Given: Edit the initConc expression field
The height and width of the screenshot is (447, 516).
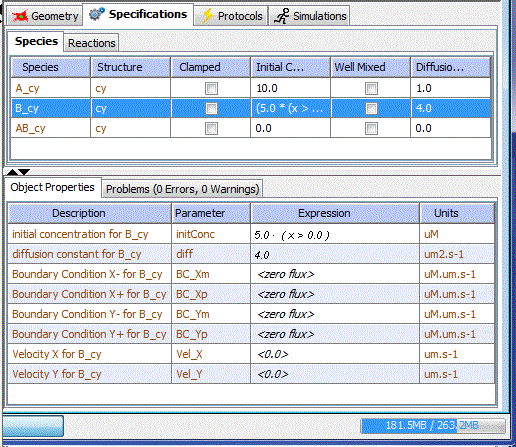Looking at the screenshot, I should 335,235.
